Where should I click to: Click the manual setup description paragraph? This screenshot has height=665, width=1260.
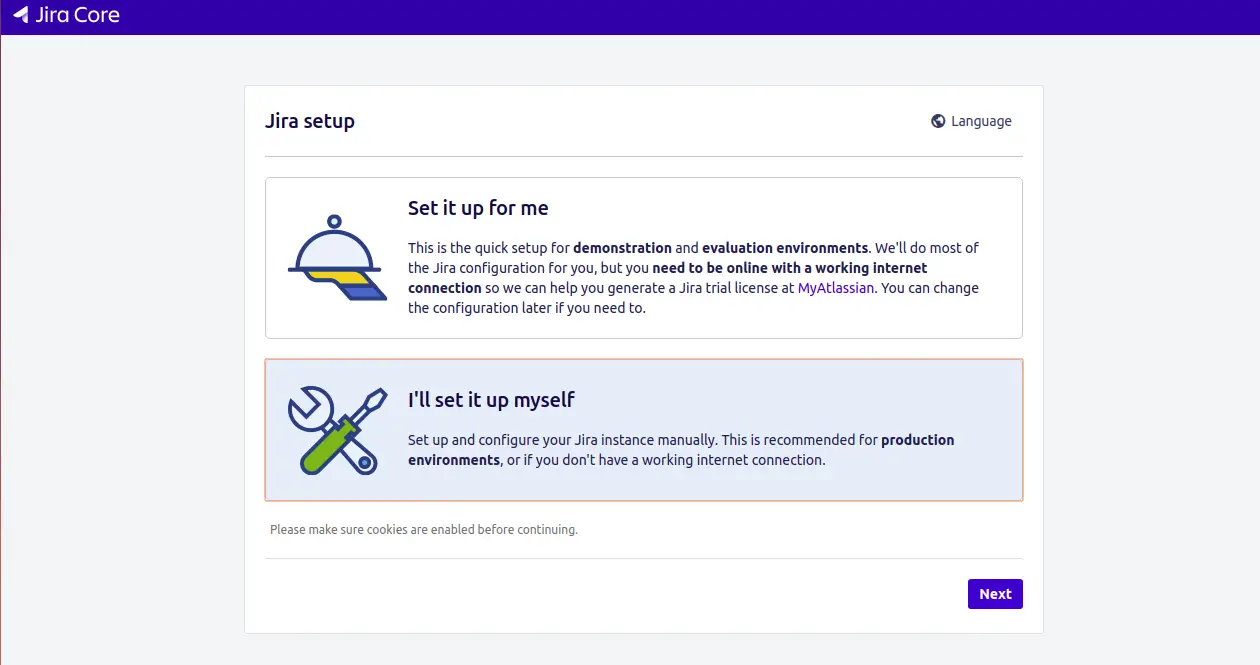[681, 450]
